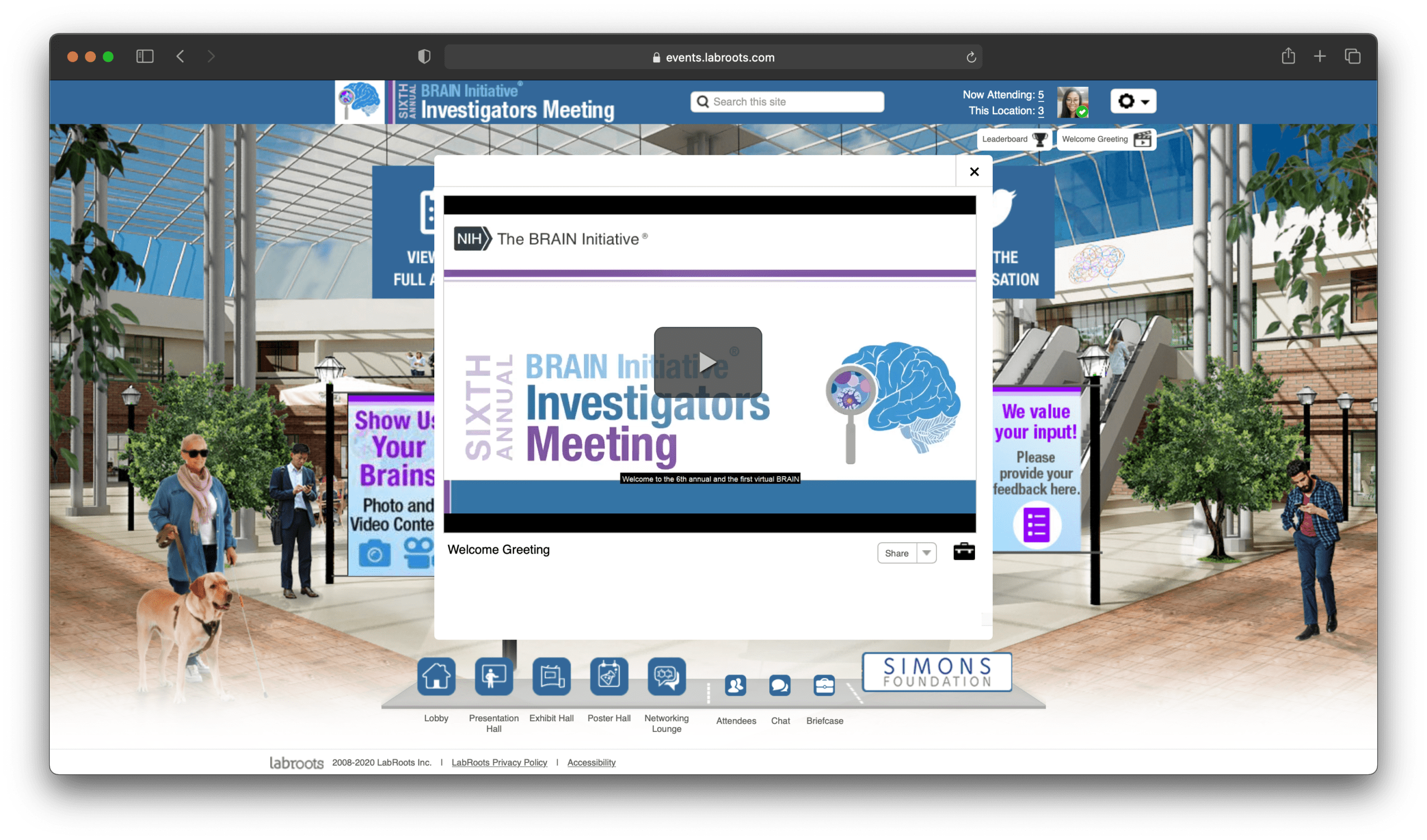1427x840 pixels.
Task: Enter the Networking Lounge icon
Action: 667,676
